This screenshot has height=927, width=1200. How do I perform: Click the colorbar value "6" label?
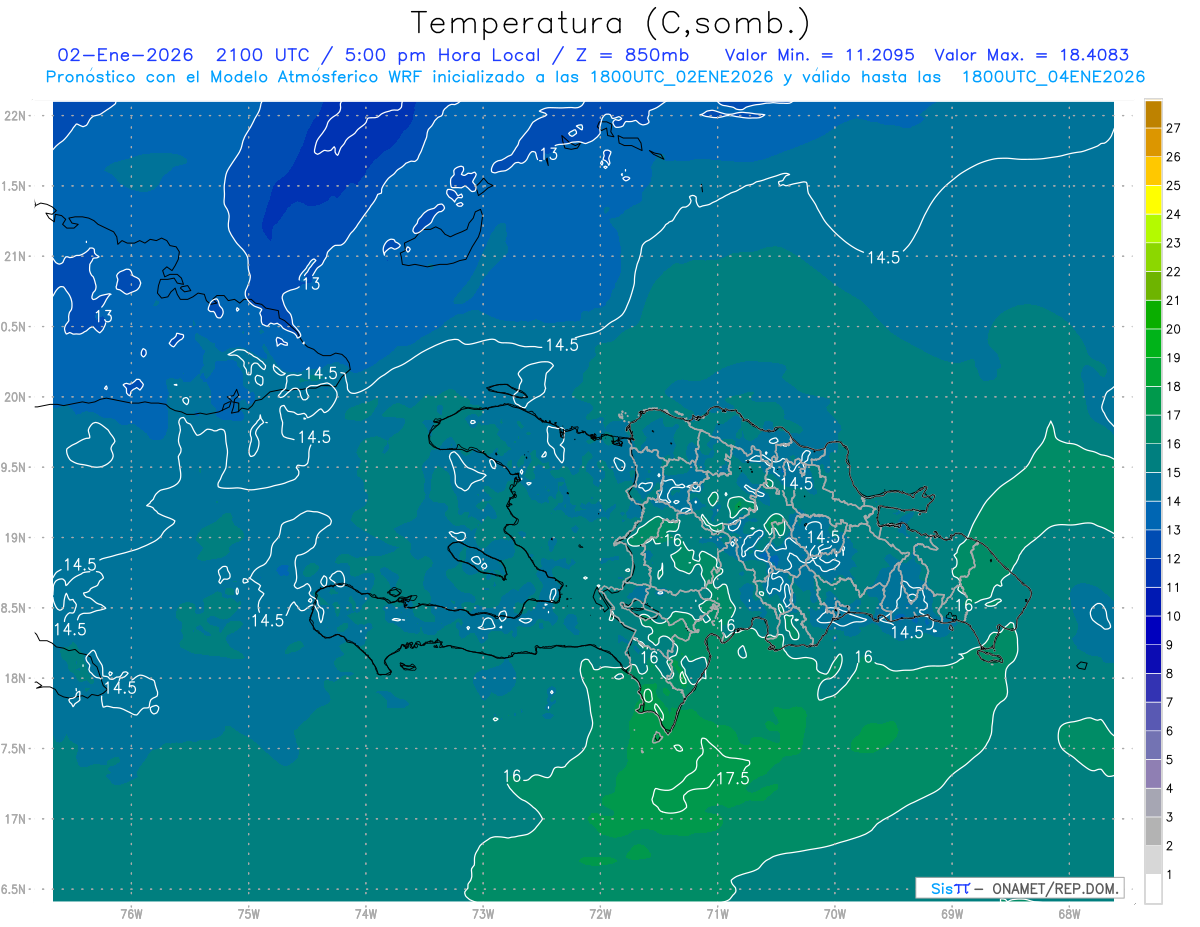pyautogui.click(x=1170, y=731)
